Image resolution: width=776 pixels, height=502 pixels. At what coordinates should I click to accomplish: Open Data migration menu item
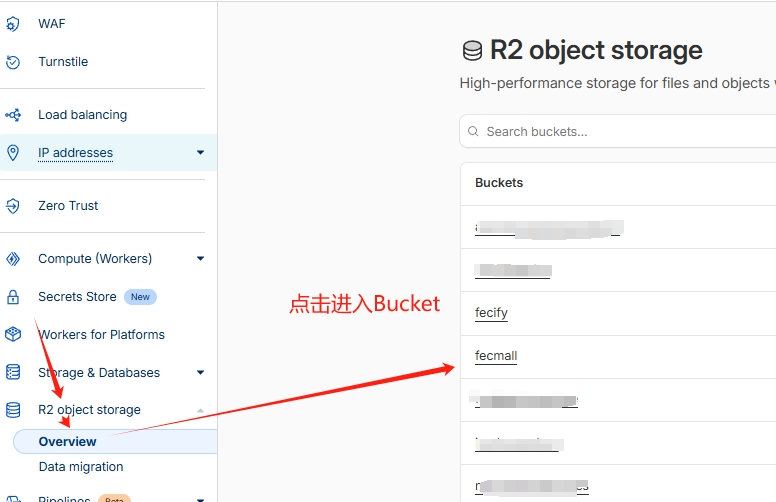tap(81, 467)
